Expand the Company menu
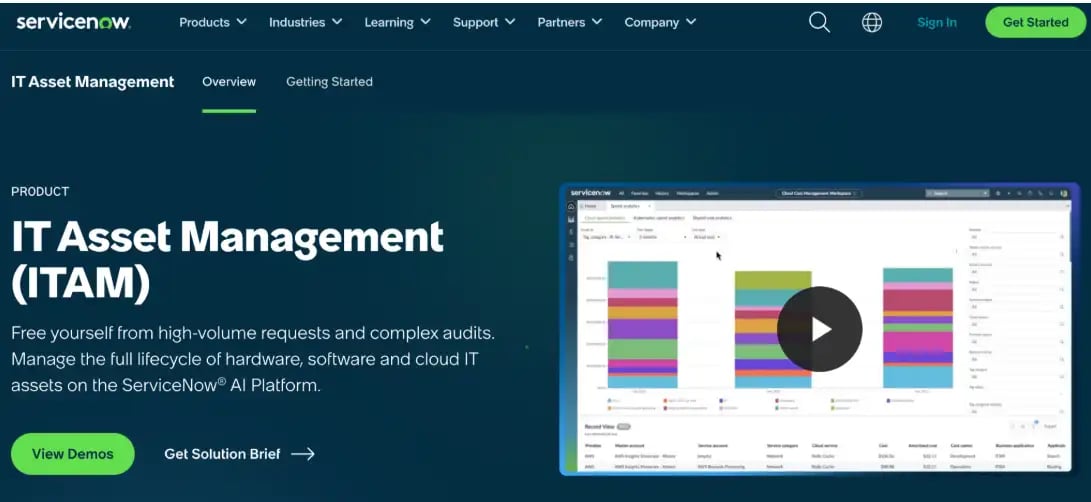The image size is (1091, 502). 660,22
